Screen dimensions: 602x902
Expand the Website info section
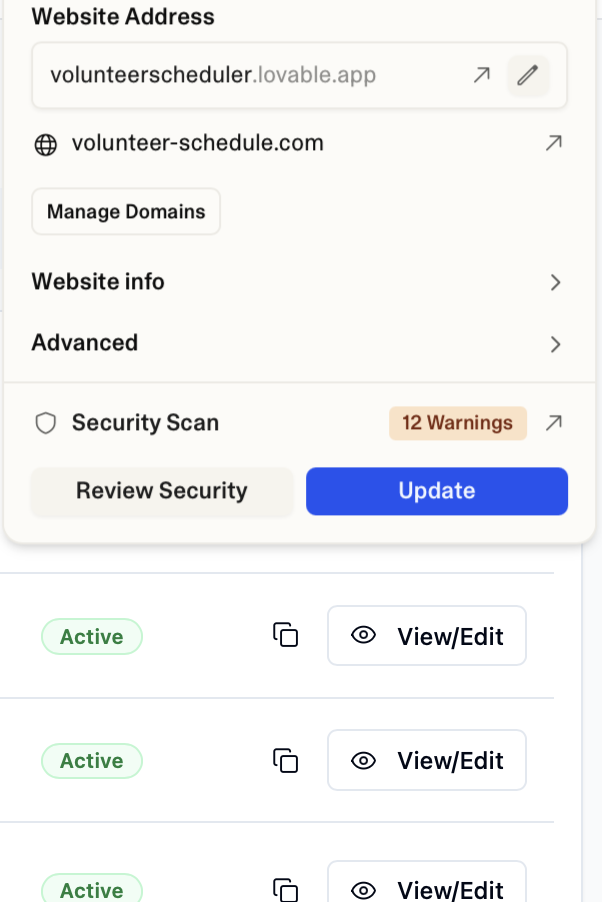tap(555, 283)
